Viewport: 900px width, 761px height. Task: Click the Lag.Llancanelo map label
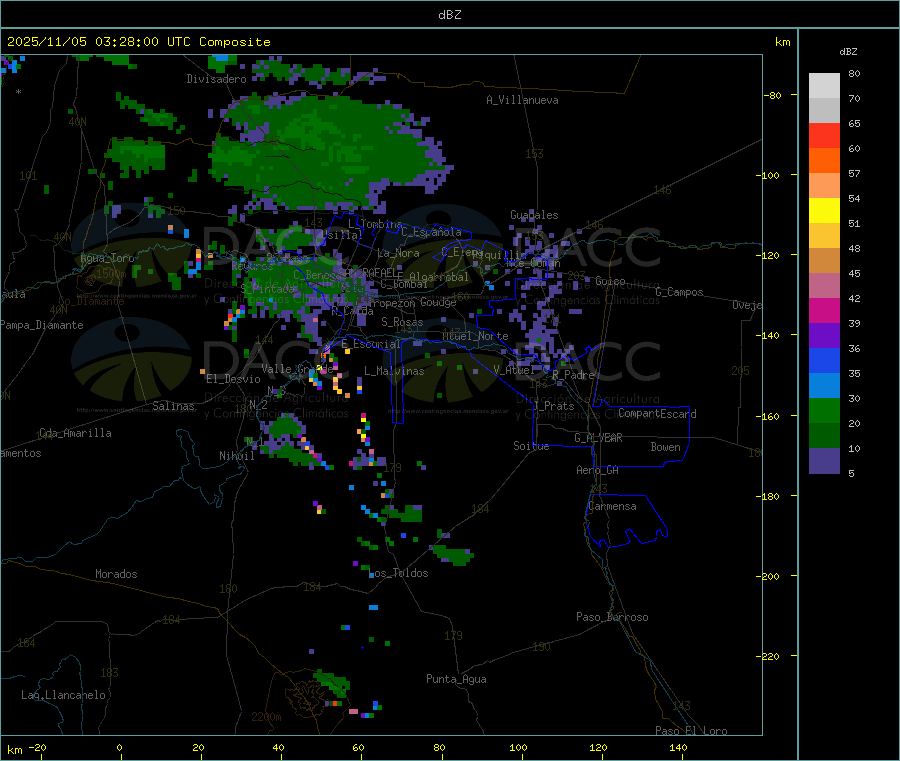[64, 695]
